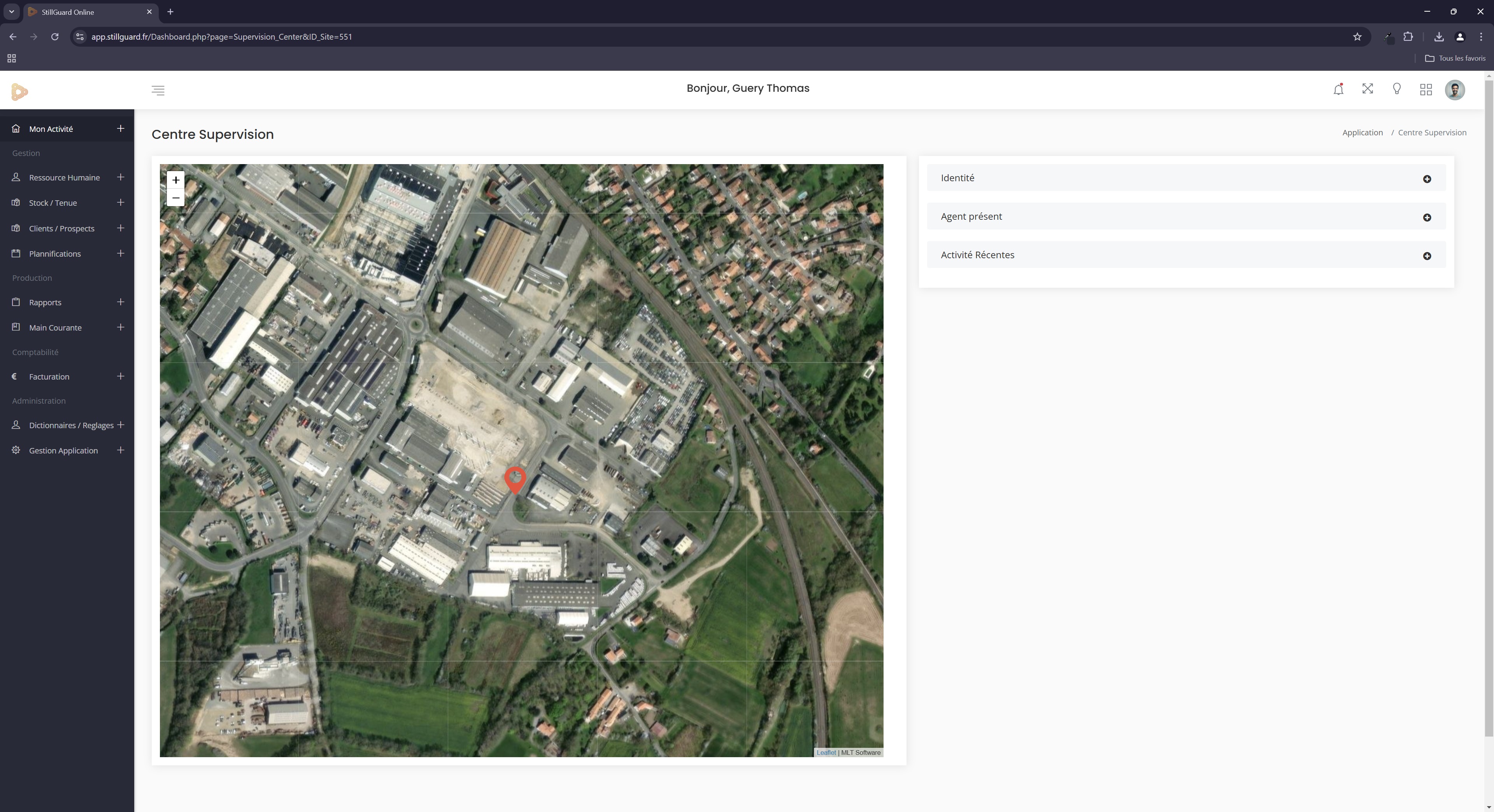Open the Plannifications sidebar menu

55,254
